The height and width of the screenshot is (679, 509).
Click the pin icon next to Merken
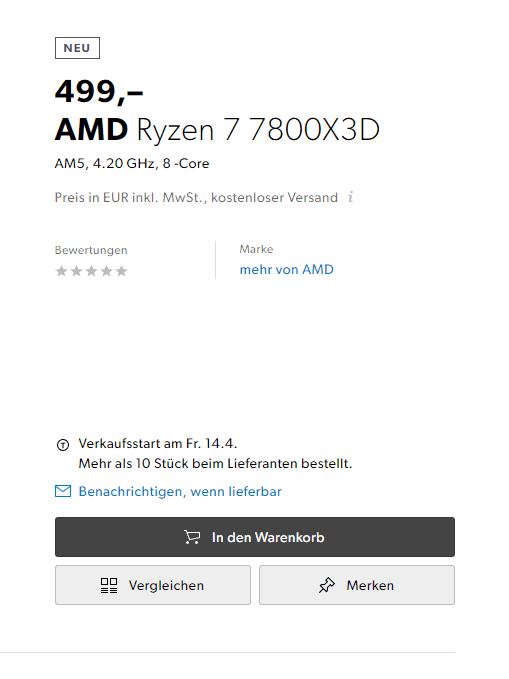click(327, 585)
